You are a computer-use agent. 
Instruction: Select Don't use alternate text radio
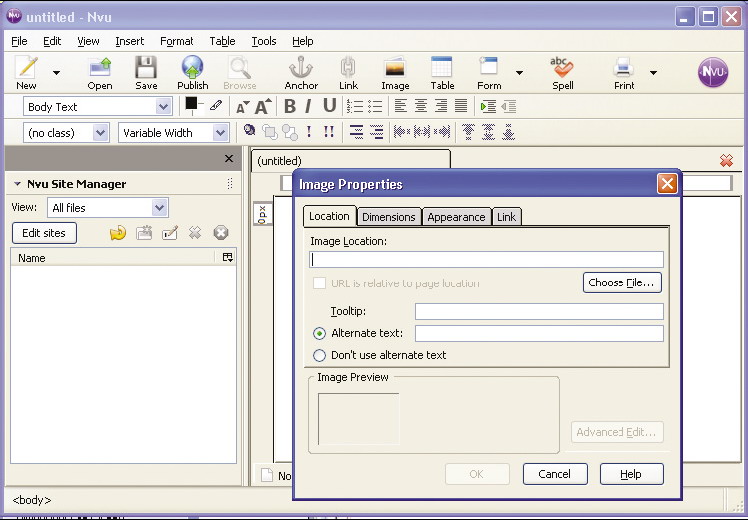click(x=319, y=355)
